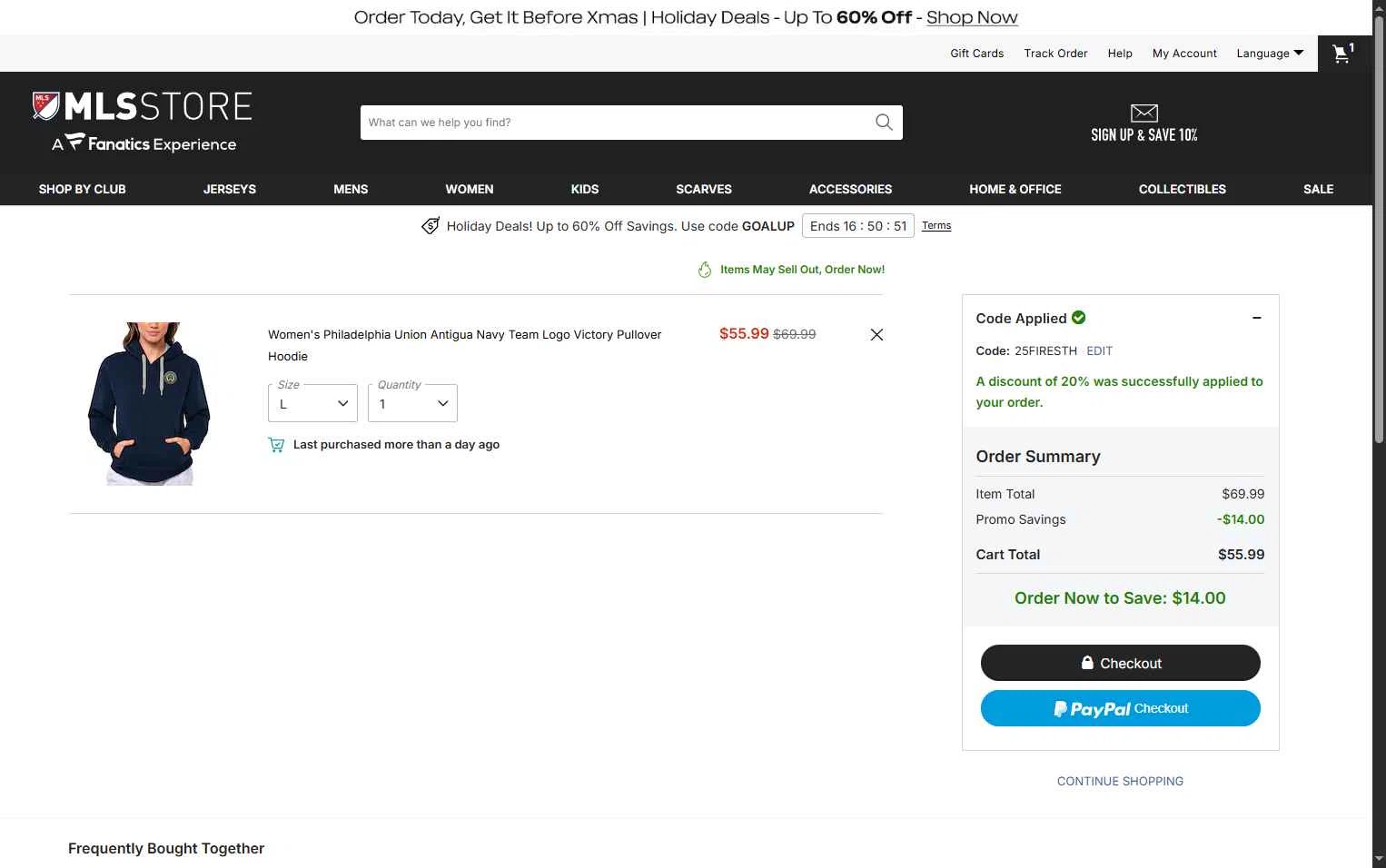Click the small cart last-purchased icon
The width and height of the screenshot is (1386, 868).
pos(276,445)
